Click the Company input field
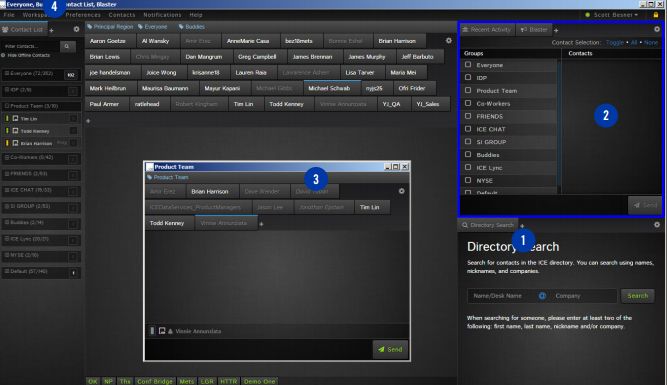The height and width of the screenshot is (385, 667). (x=582, y=296)
